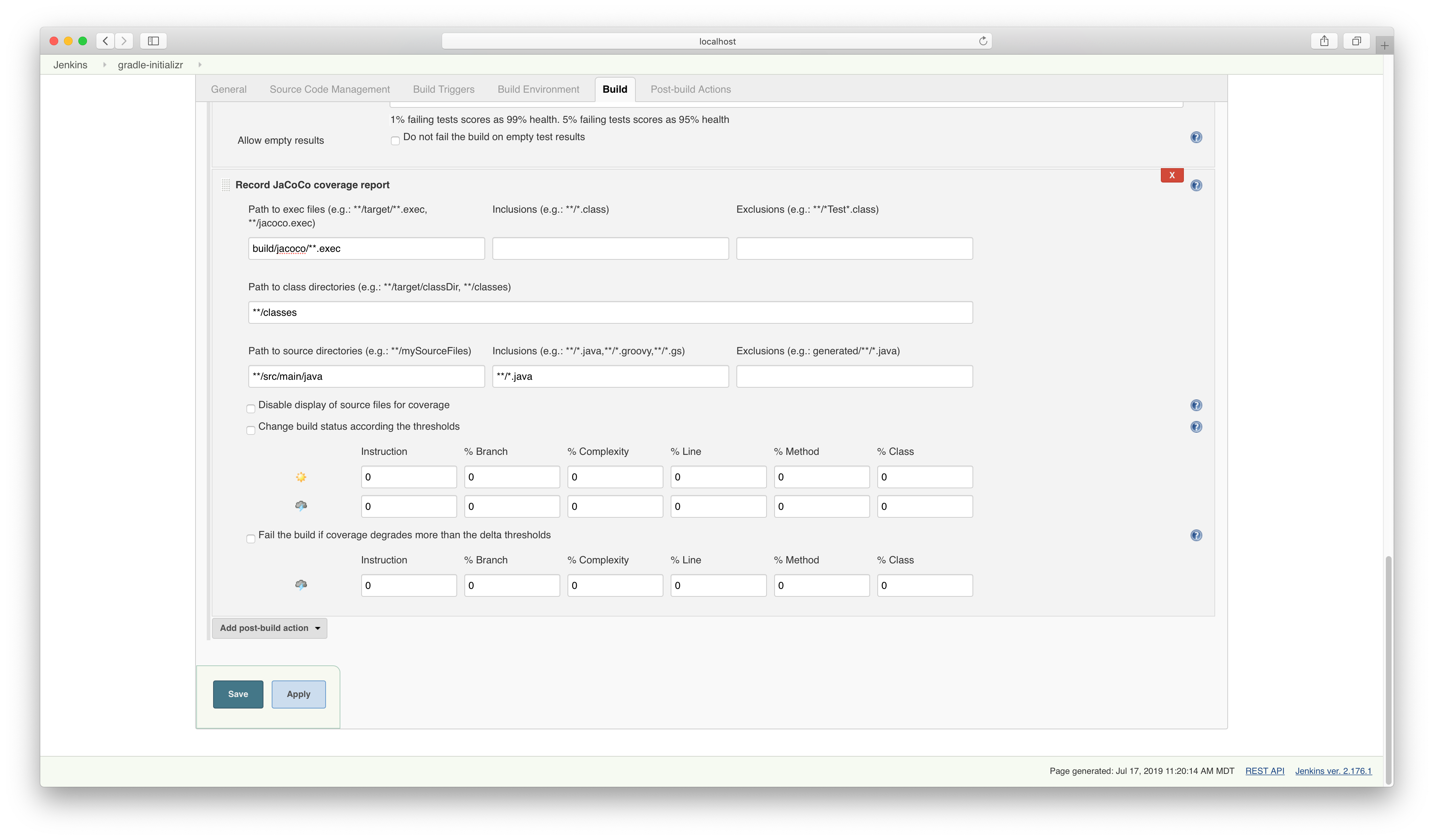Click the Path to exec files field
This screenshot has width=1434, height=840.
pos(367,249)
